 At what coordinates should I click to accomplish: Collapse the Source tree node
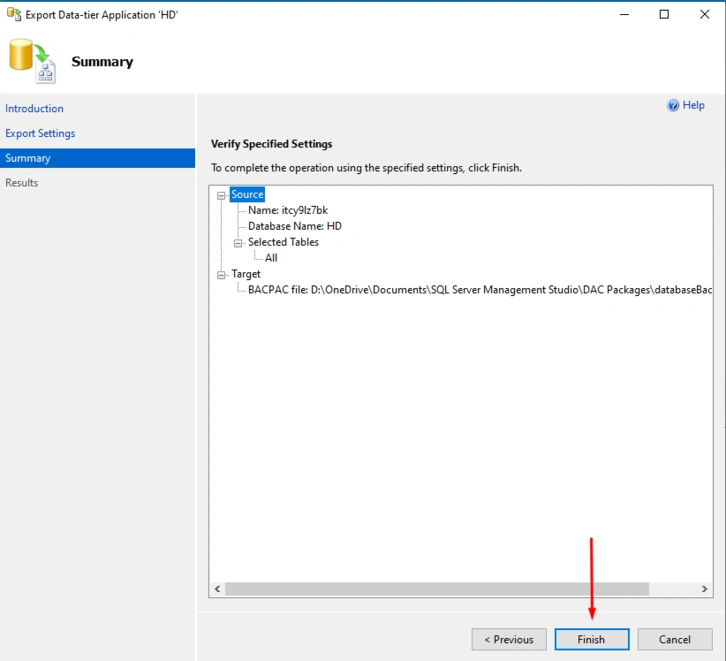point(221,195)
